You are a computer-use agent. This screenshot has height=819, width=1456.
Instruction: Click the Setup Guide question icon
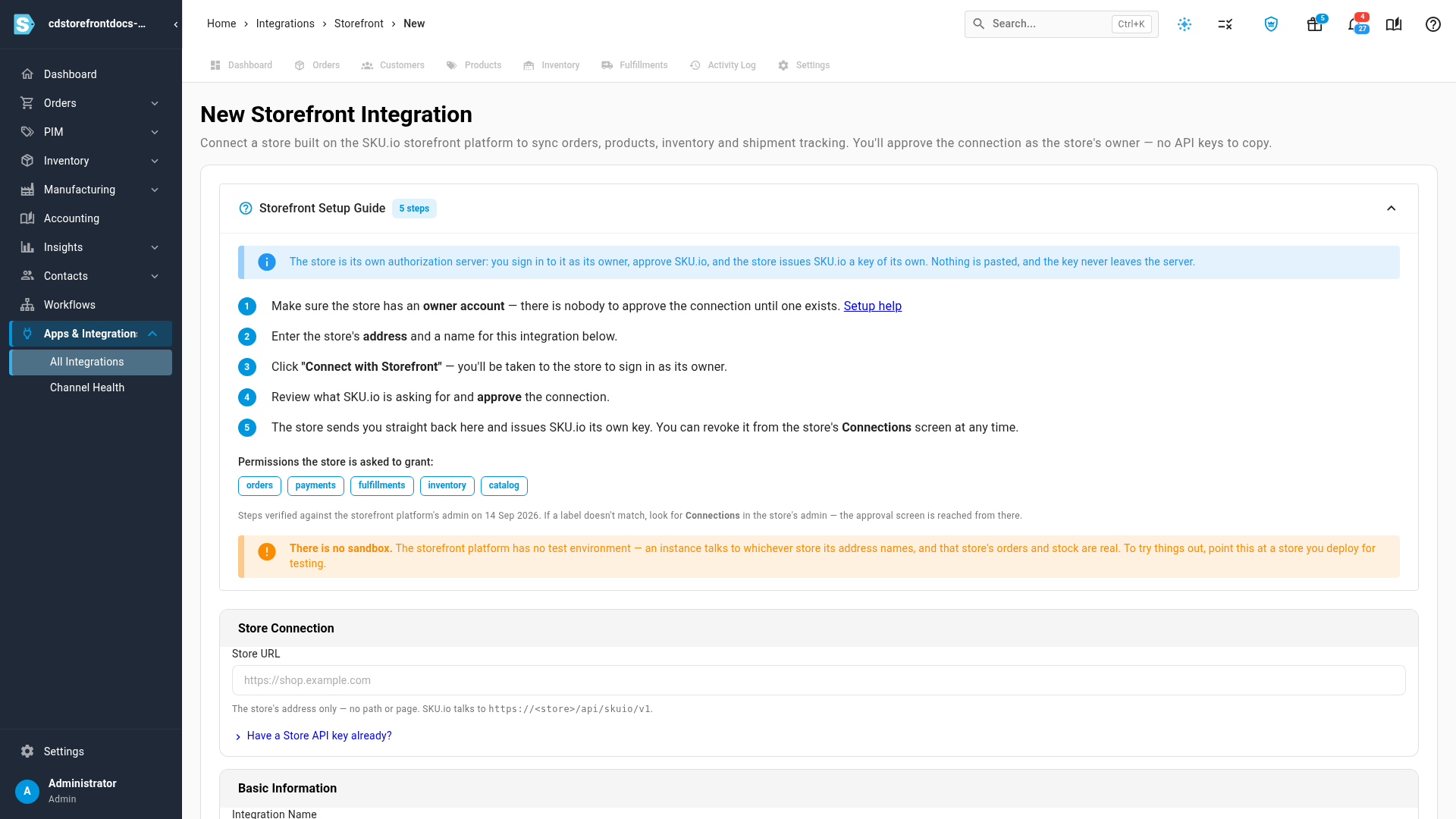coord(246,209)
